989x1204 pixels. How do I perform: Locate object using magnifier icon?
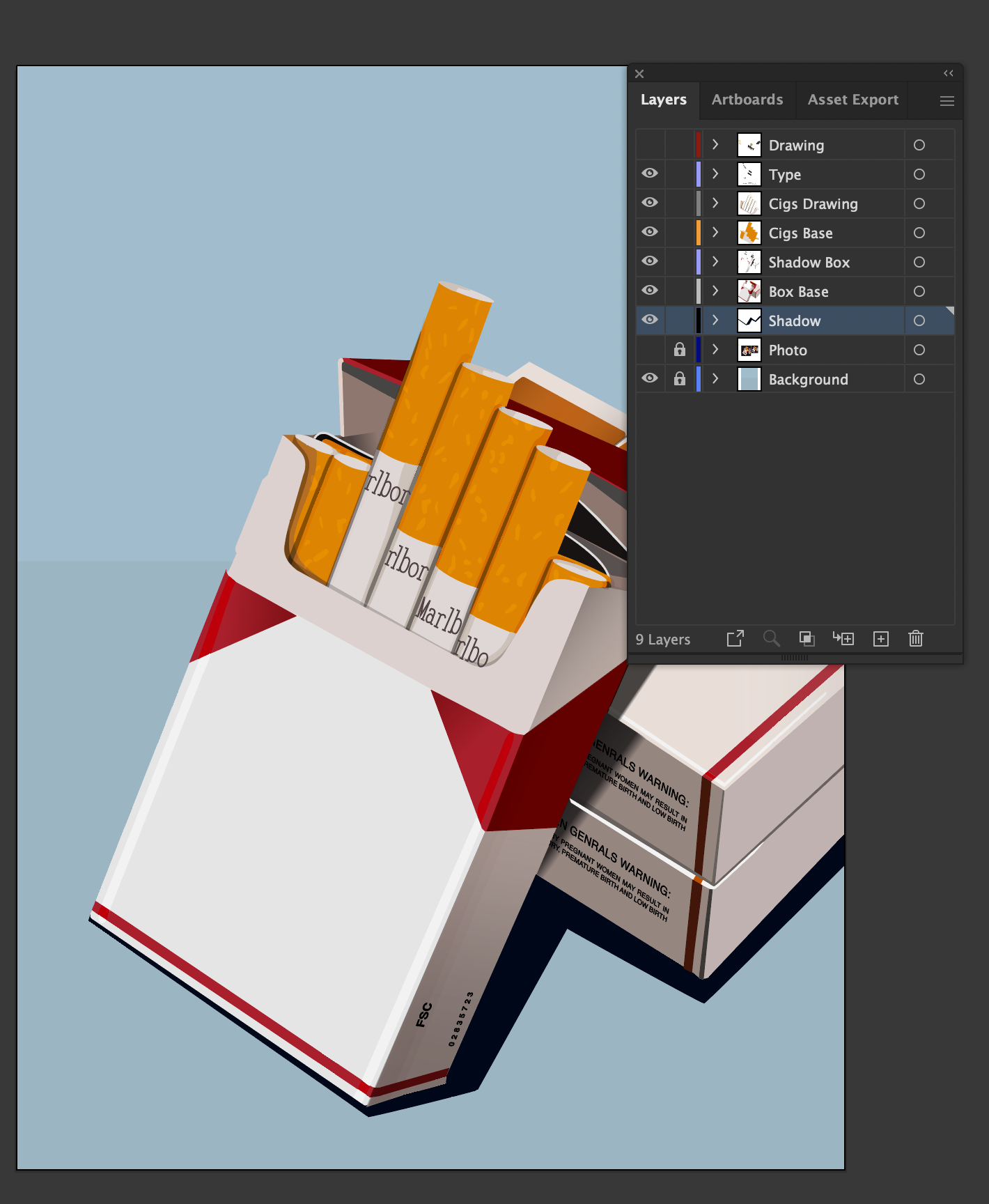click(x=771, y=638)
